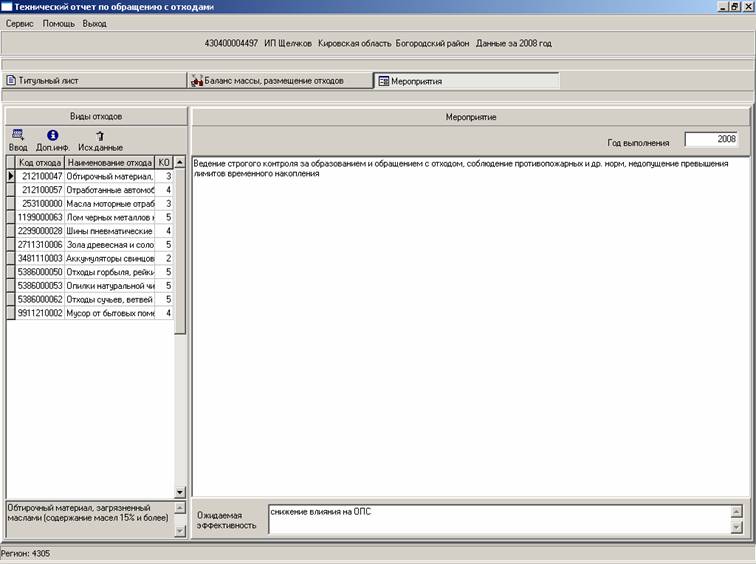Click the Наименование отхода column header
This screenshot has height=564, width=756.
(x=109, y=162)
